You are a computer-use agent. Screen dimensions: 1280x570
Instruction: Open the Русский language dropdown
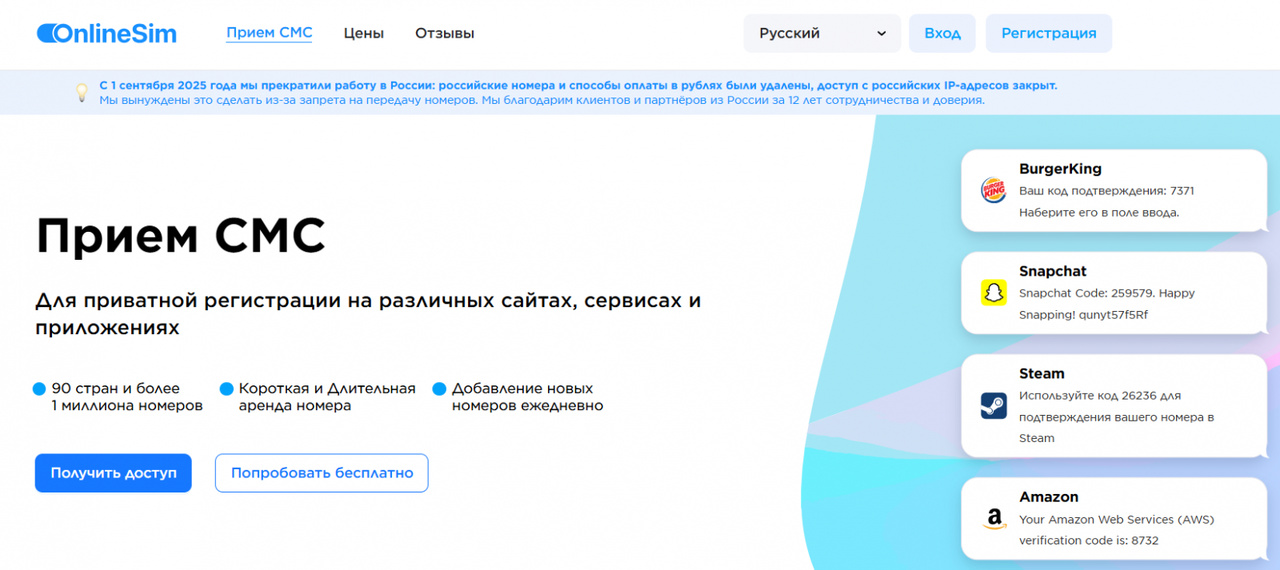[x=822, y=33]
